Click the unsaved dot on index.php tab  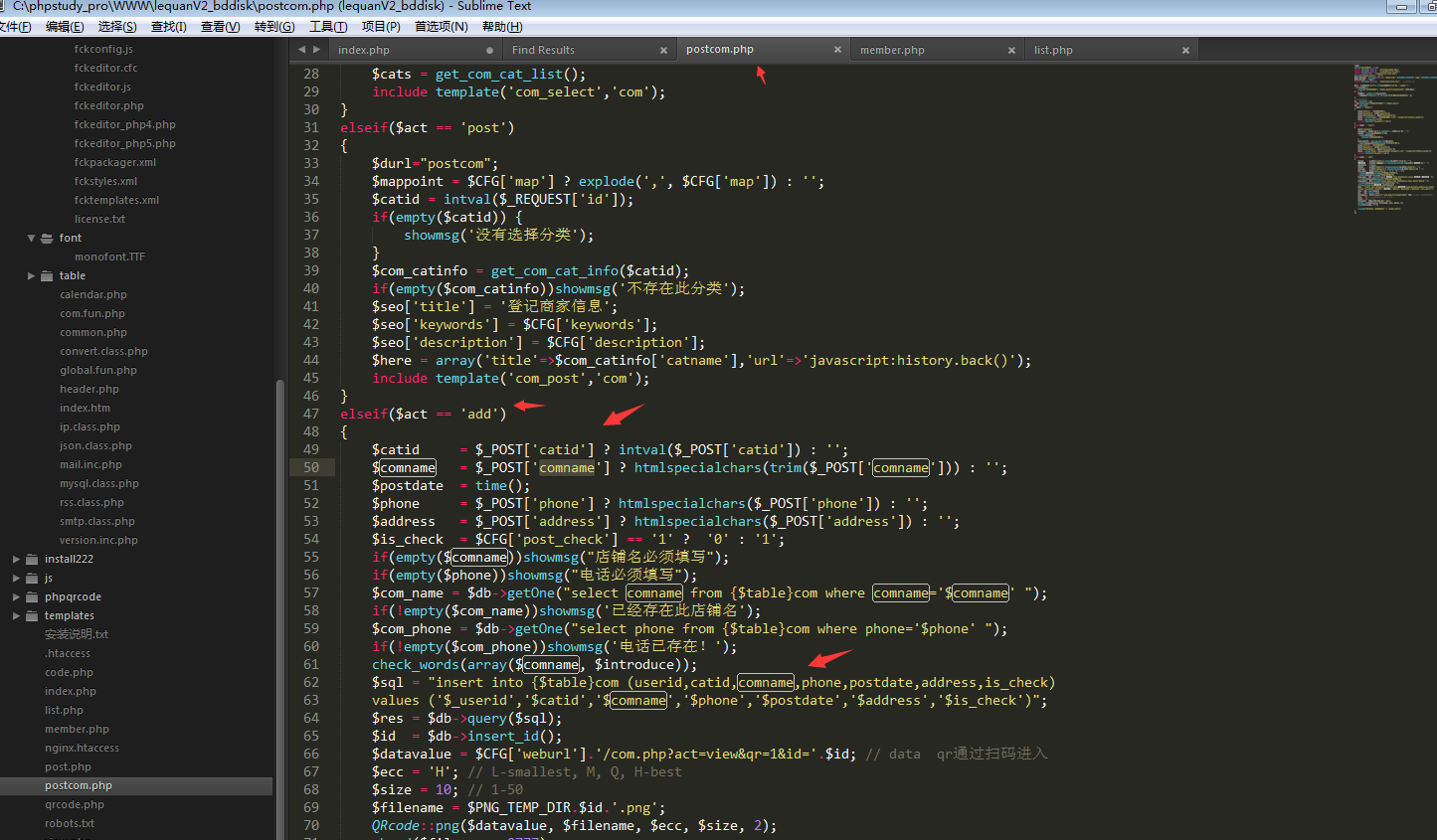(489, 51)
